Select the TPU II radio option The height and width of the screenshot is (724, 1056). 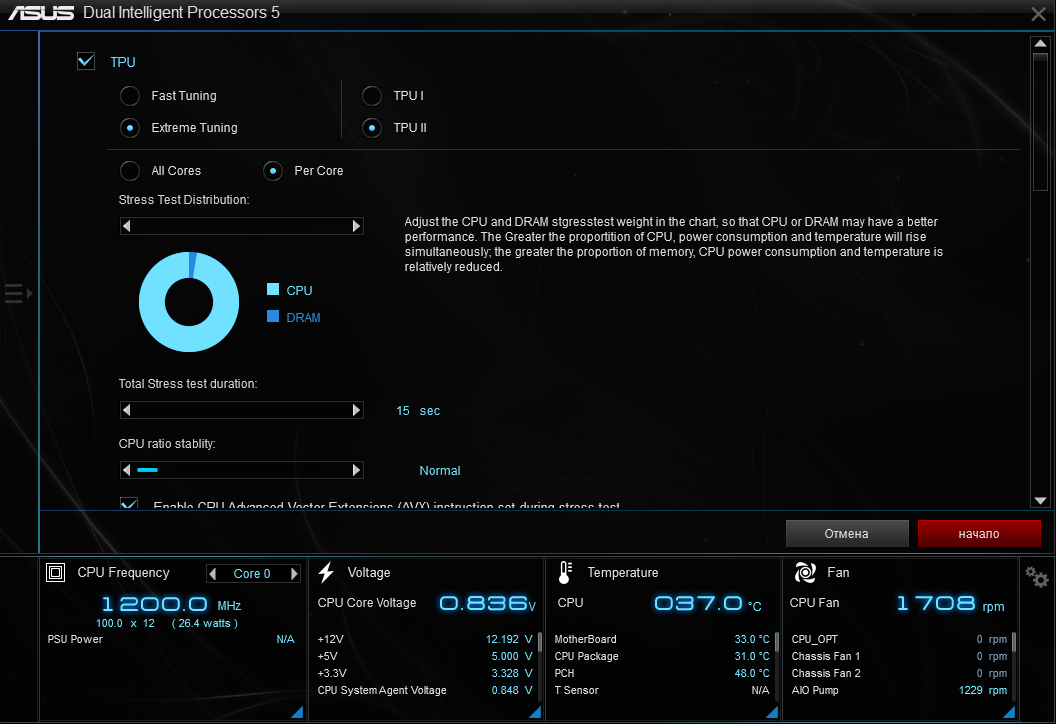[x=372, y=128]
